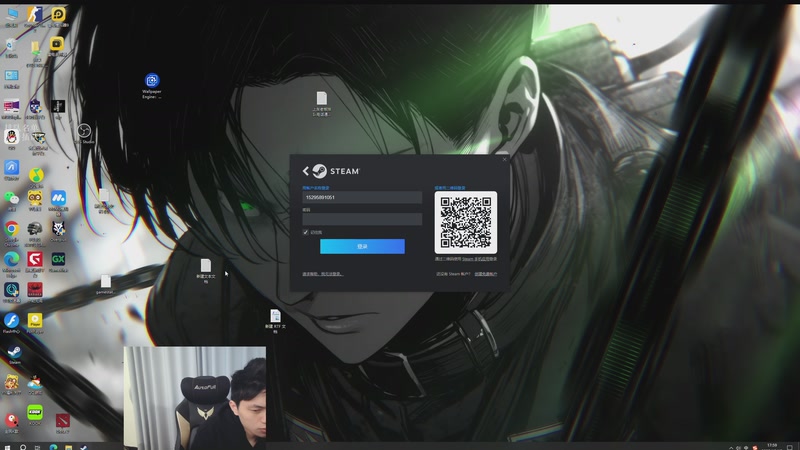Open the yellow PotPlayer desktop icon
Screen dimensions: 800x450
pos(35,323)
